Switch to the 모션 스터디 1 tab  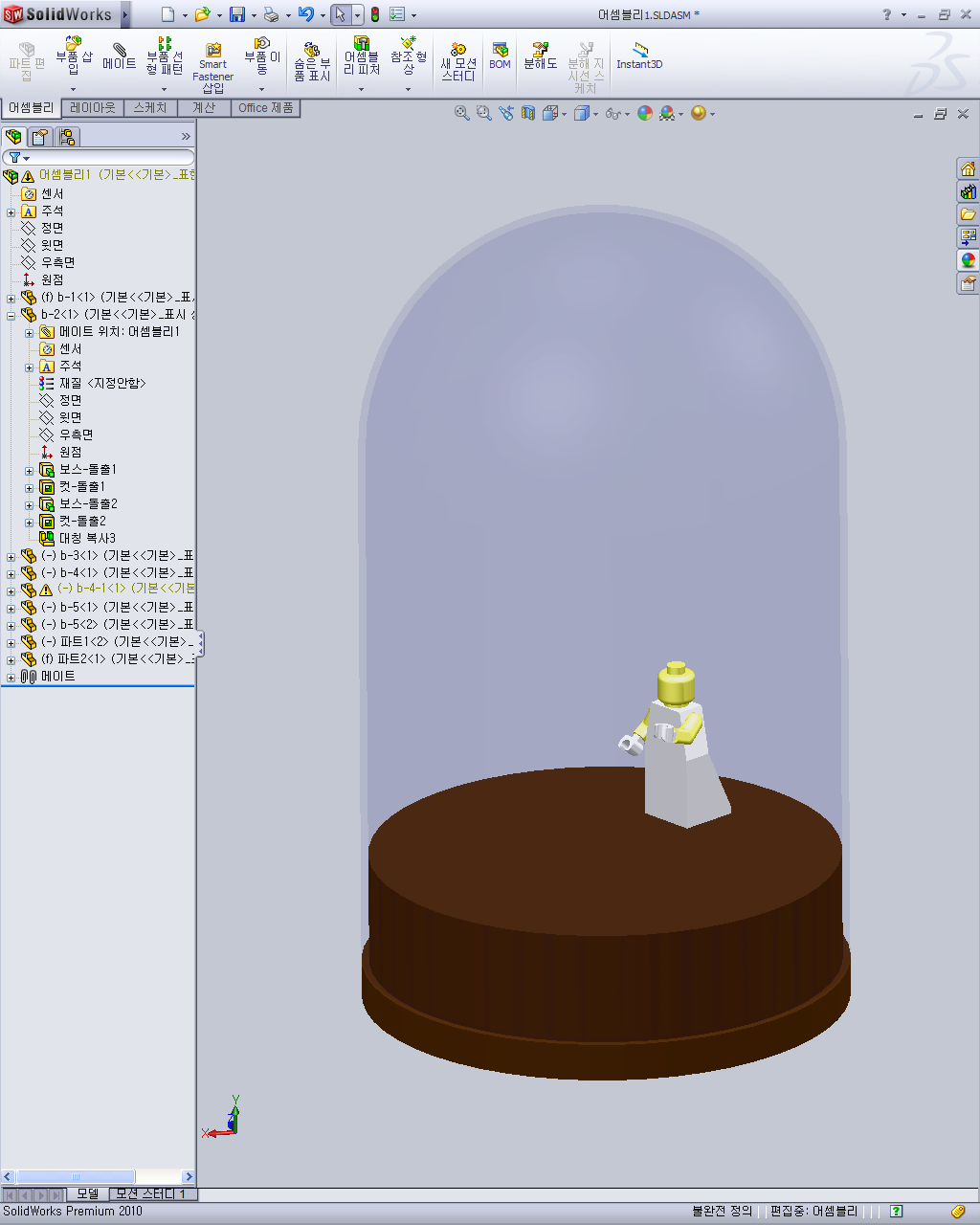pos(153,1194)
